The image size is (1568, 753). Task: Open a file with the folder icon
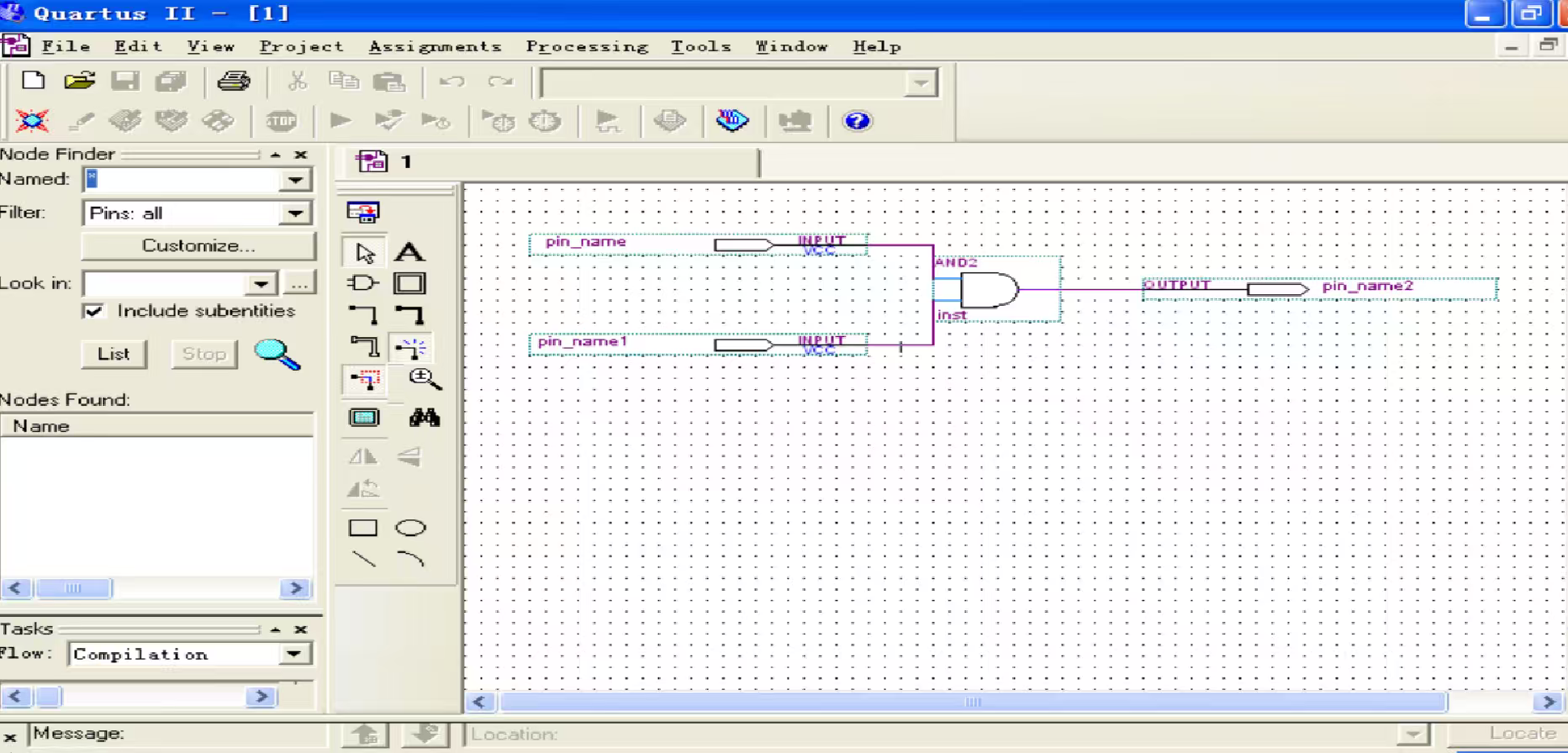pyautogui.click(x=79, y=82)
